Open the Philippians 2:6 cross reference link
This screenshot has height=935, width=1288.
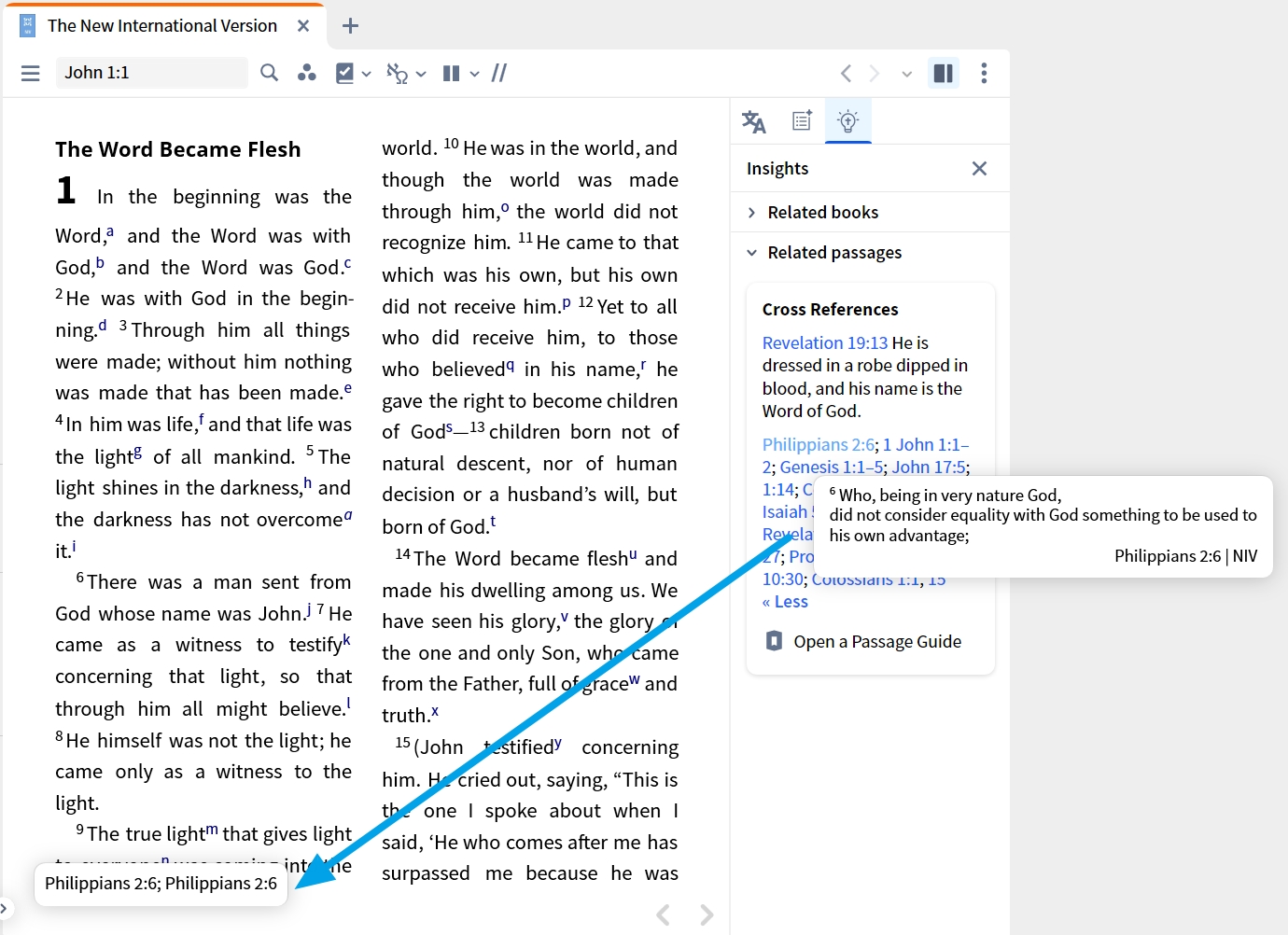click(818, 444)
